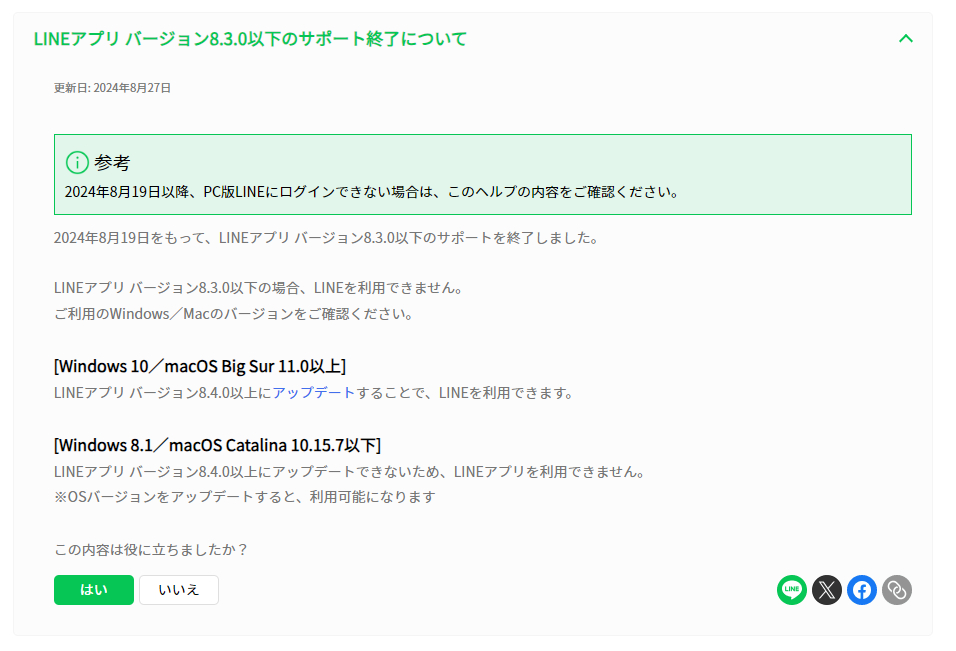Click the line LINEアプリ バージョン8.3.0以下の場合、LINEを利用できません
Screen dimensions: 956x651
[259, 288]
